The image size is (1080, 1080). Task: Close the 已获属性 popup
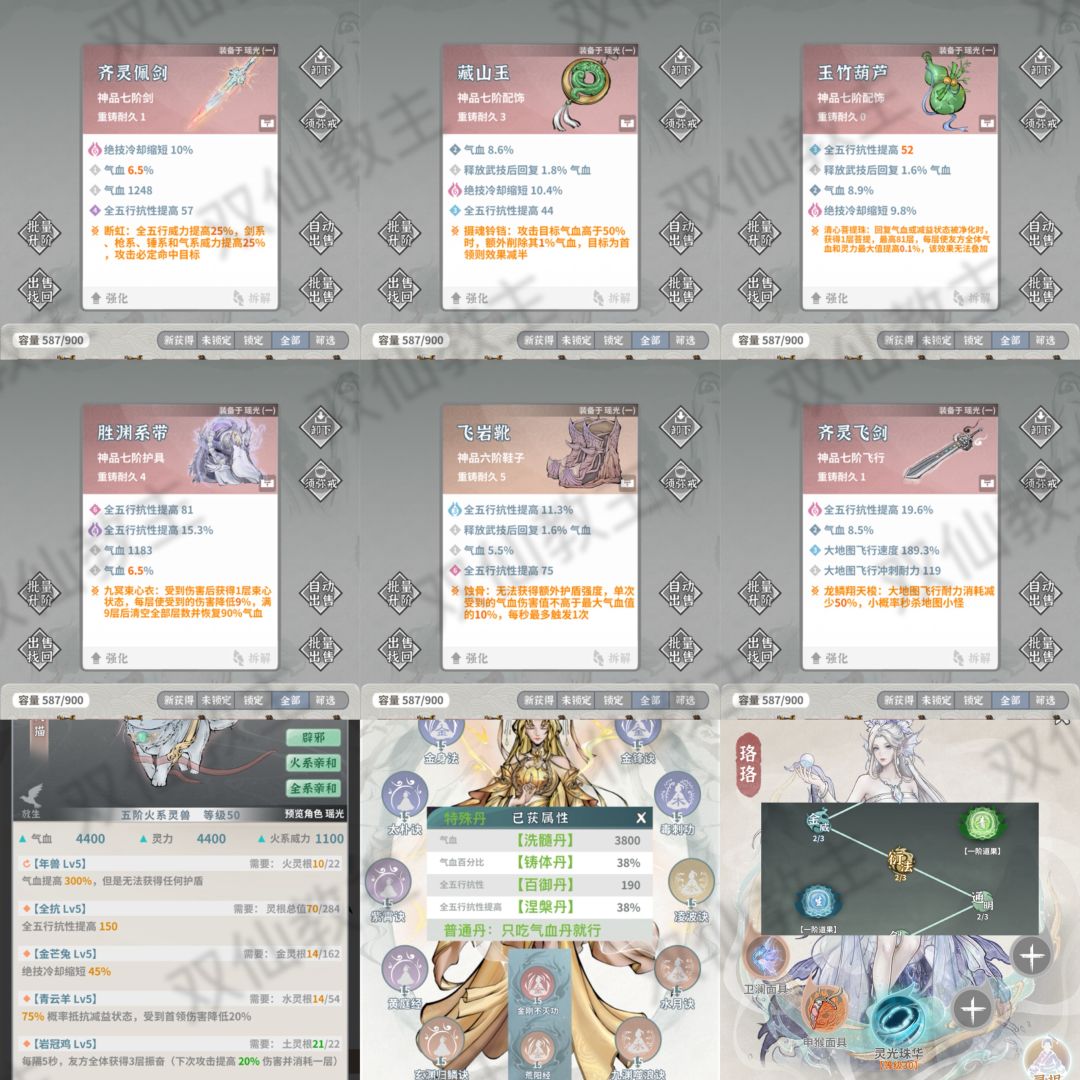pyautogui.click(x=641, y=818)
